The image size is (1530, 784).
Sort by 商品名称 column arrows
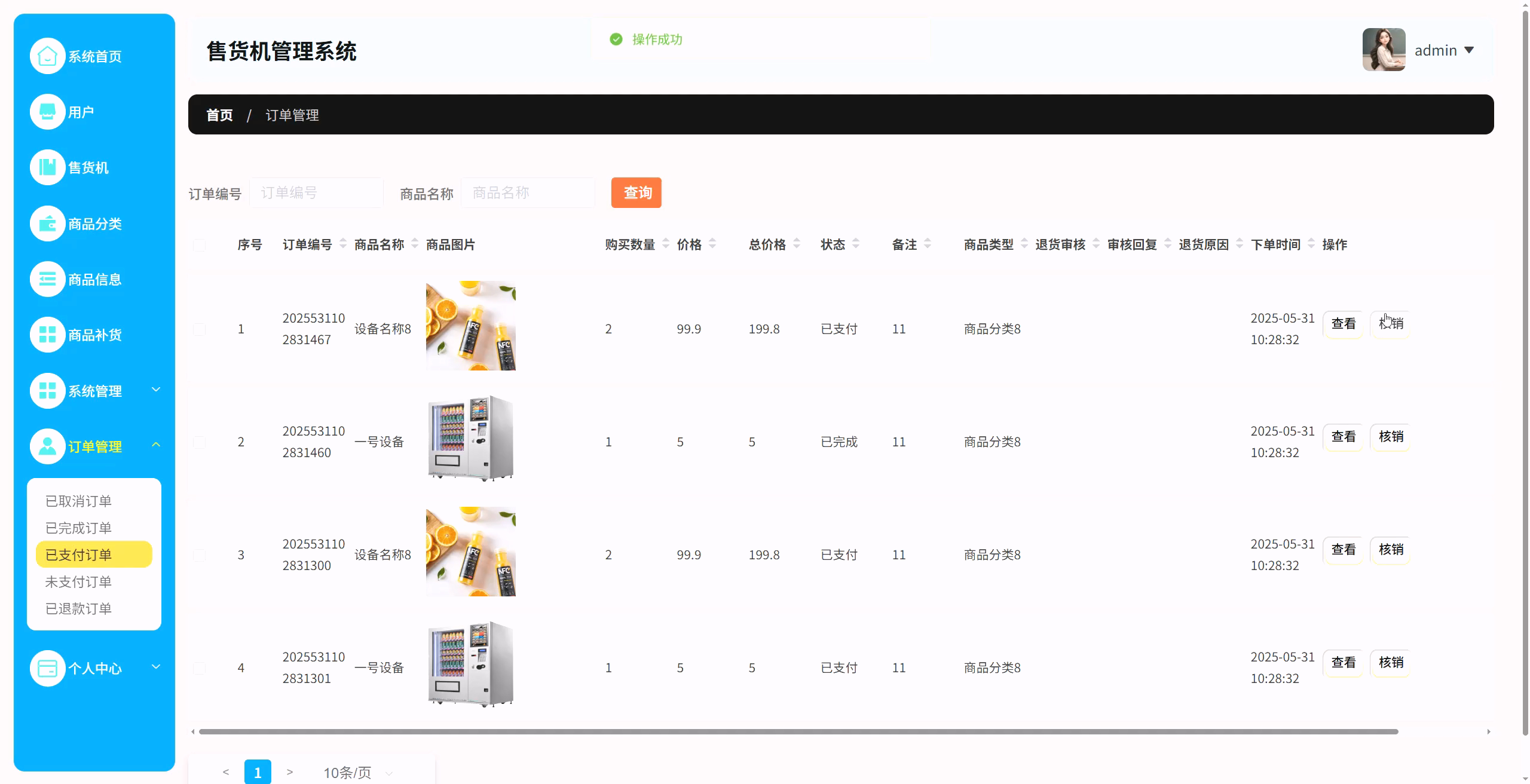tap(415, 244)
